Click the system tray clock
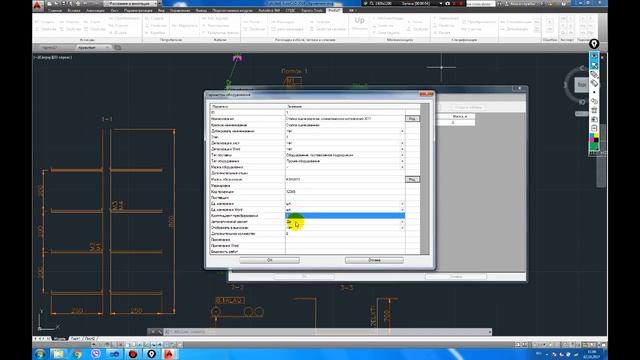The image size is (640, 360). click(592, 354)
